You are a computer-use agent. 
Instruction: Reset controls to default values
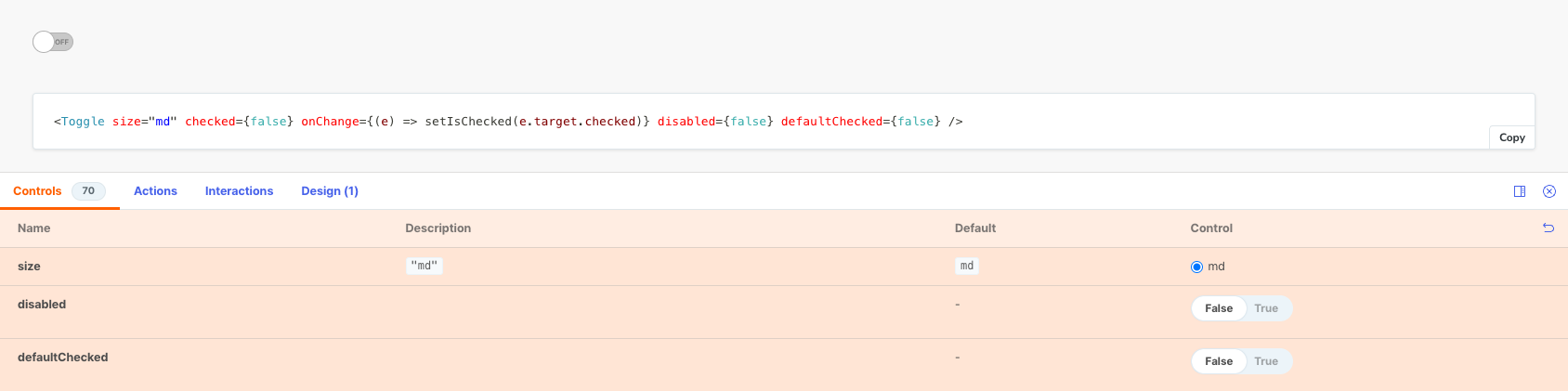tap(1548, 228)
